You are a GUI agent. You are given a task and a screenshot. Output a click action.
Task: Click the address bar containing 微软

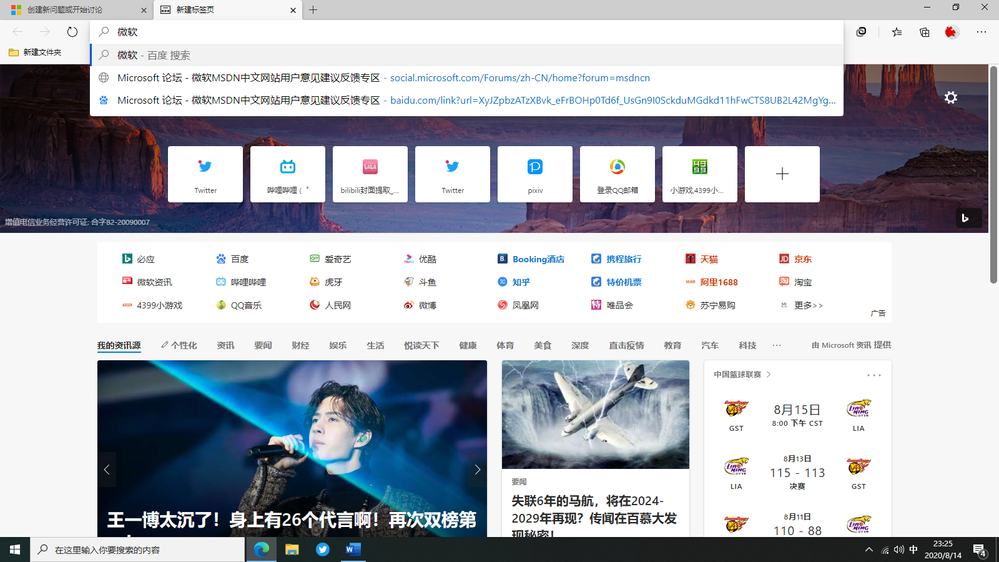click(467, 32)
